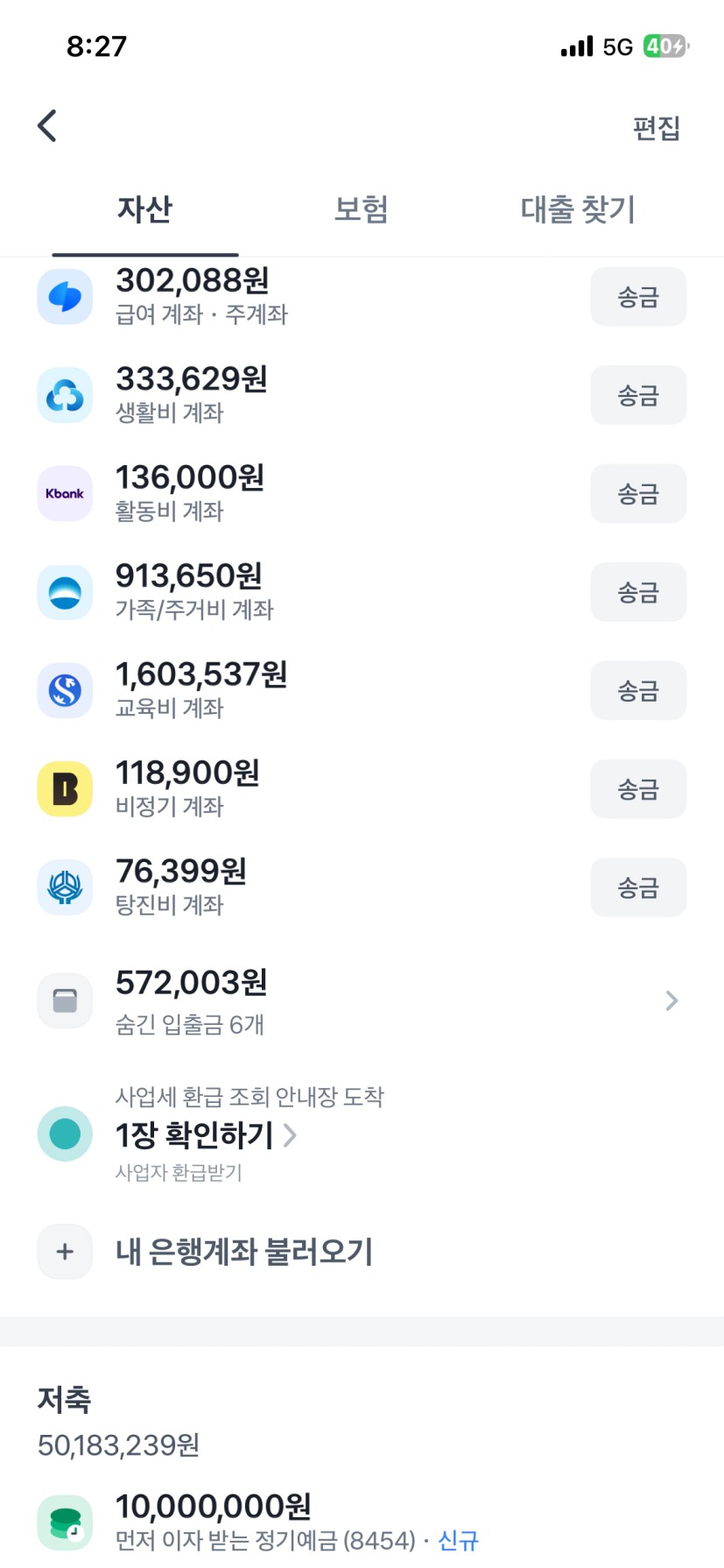Select the 자산 tab
724x1568 pixels.
(145, 210)
